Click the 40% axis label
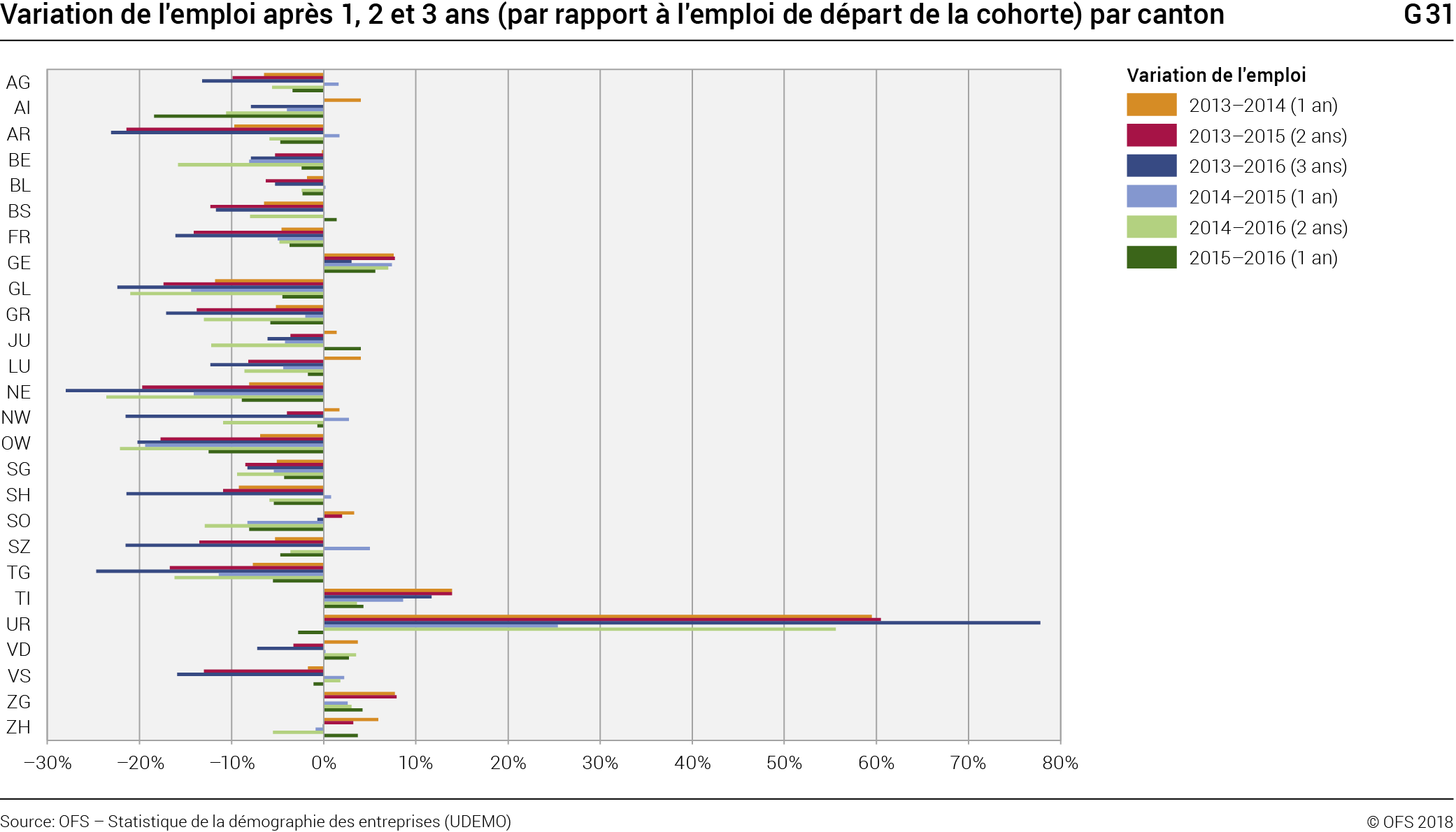Viewport: 1456px width, 832px height. pyautogui.click(x=692, y=763)
